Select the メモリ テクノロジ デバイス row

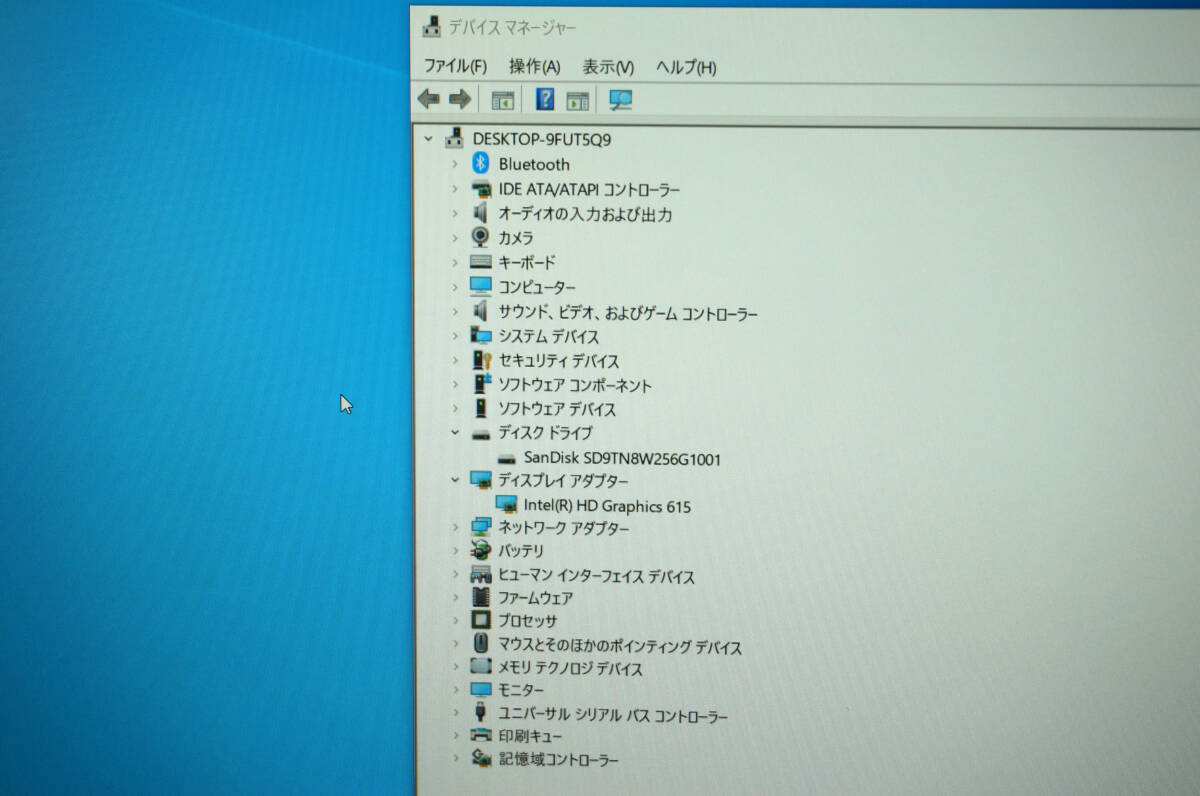(x=570, y=668)
